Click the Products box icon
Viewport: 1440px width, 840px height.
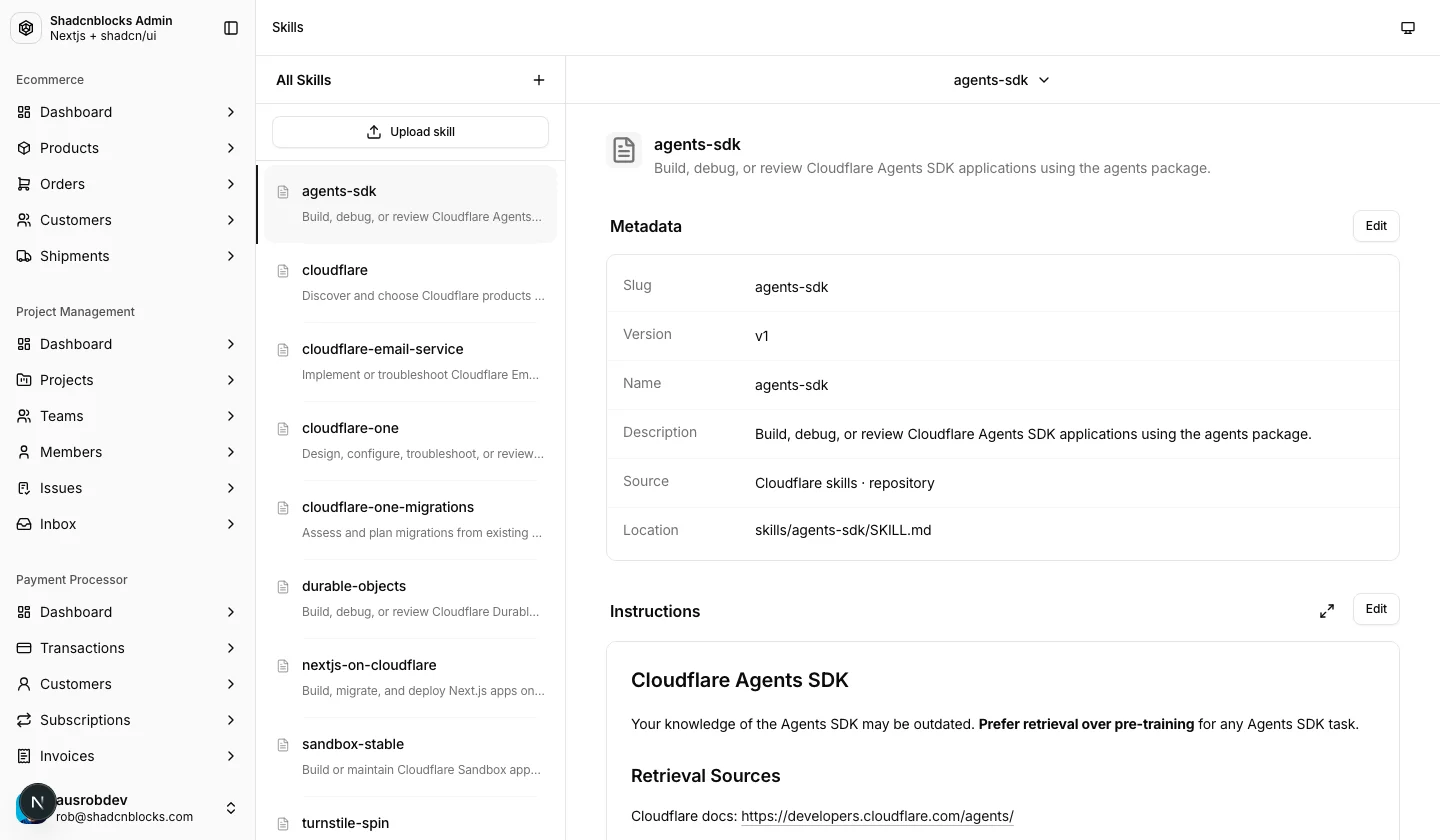pos(24,148)
